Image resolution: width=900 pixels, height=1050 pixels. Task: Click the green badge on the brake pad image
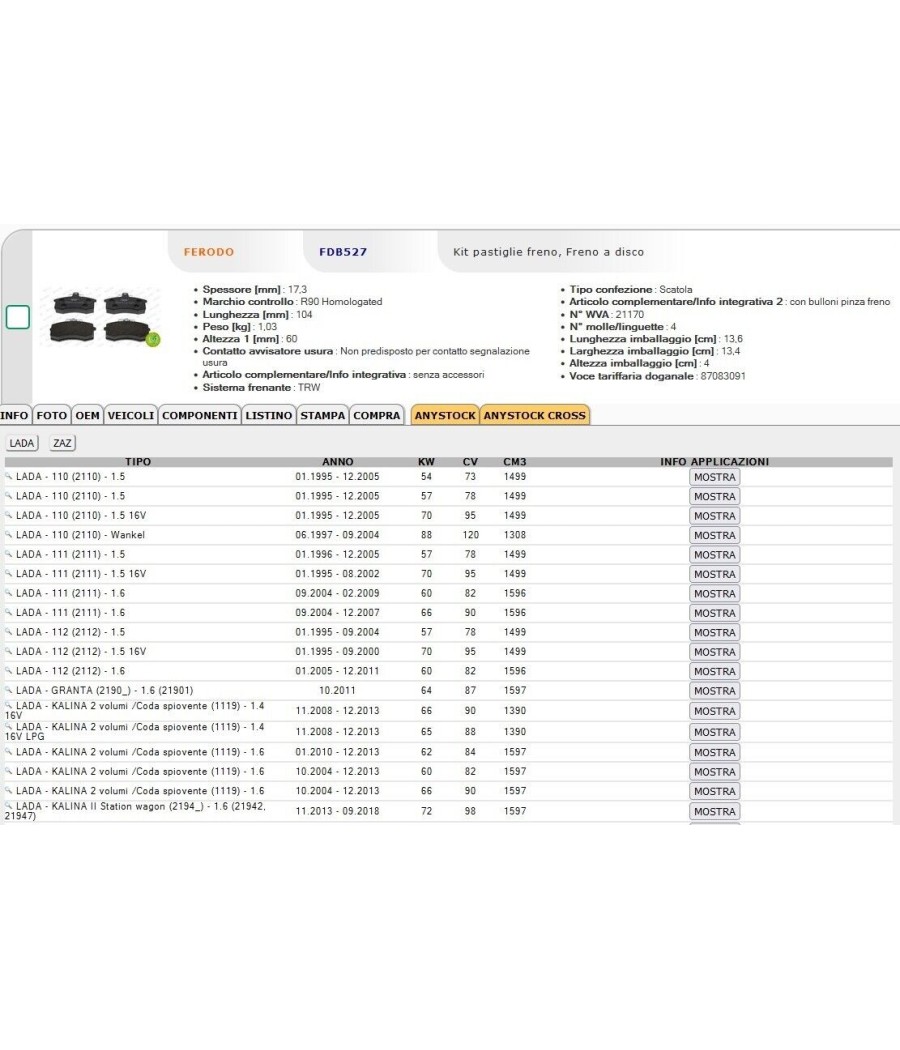pos(153,340)
